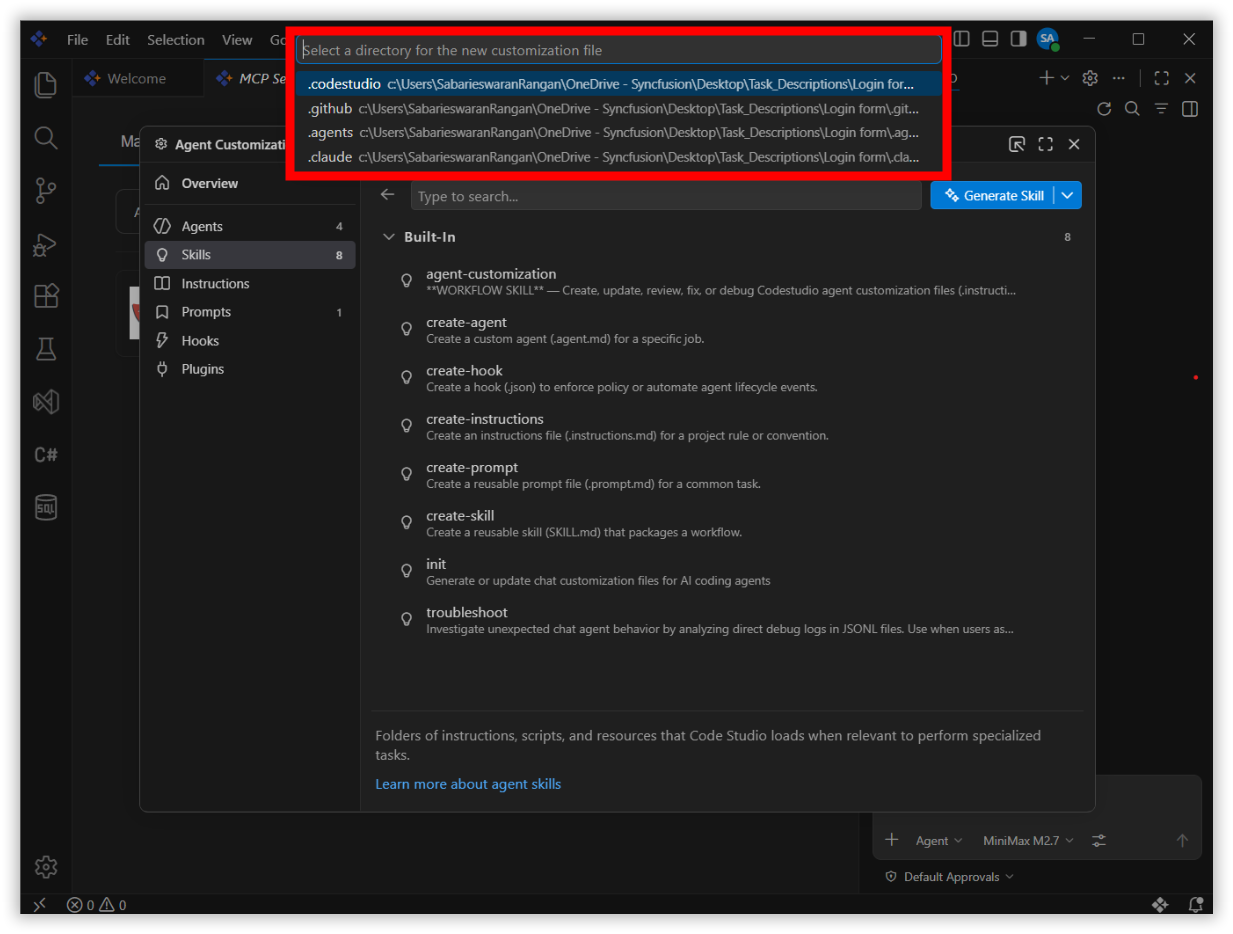This screenshot has width=1233, height=934.
Task: Open the Testing flask icon
Action: [x=46, y=348]
